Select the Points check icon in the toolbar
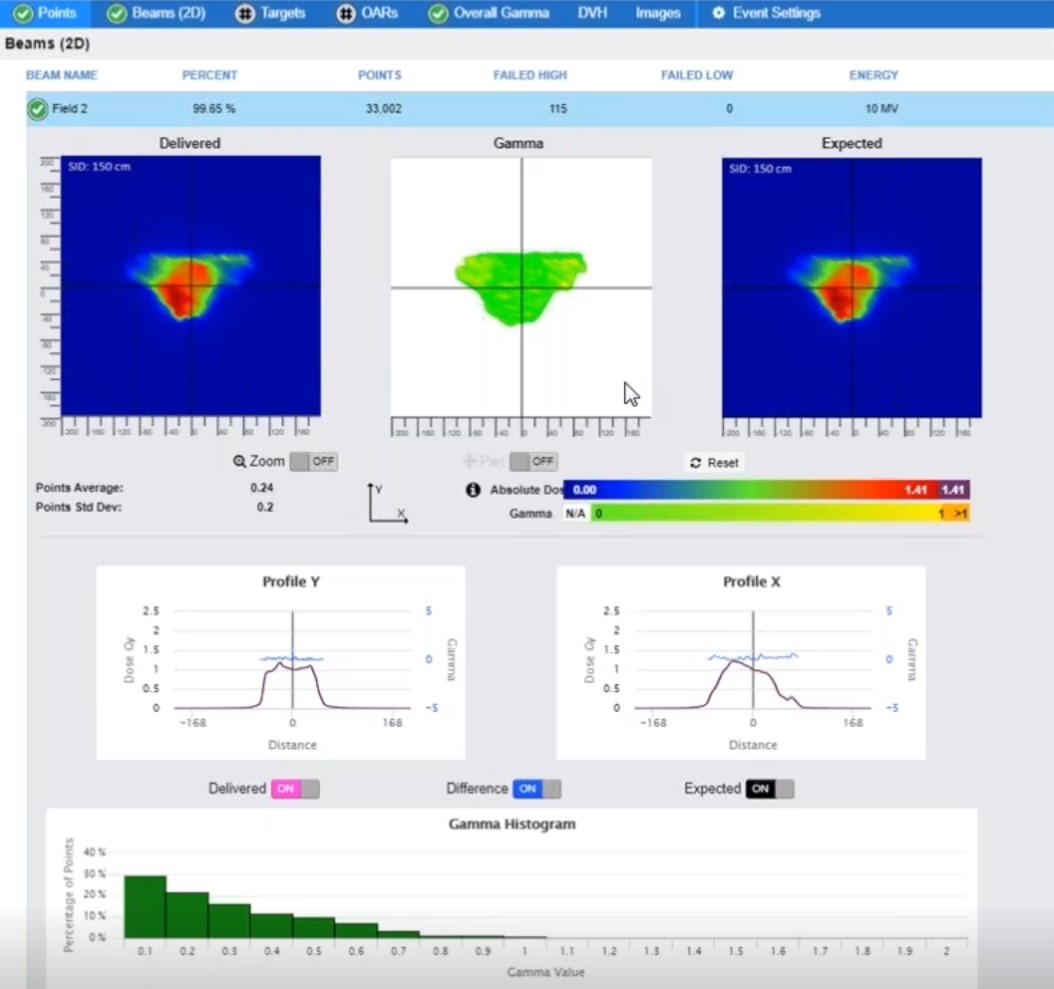1054x989 pixels. click(21, 14)
